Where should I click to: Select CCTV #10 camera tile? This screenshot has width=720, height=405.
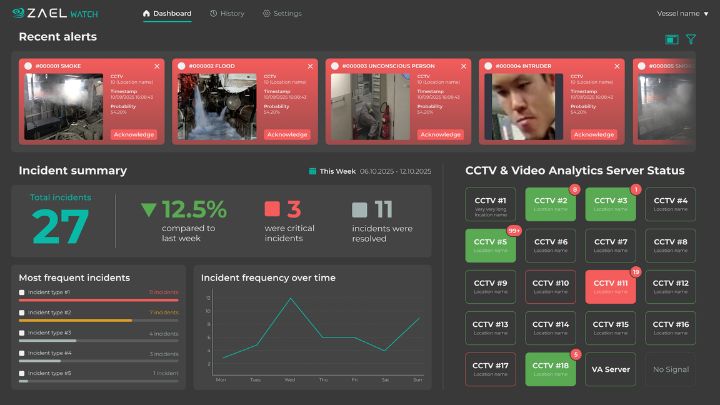(x=550, y=287)
